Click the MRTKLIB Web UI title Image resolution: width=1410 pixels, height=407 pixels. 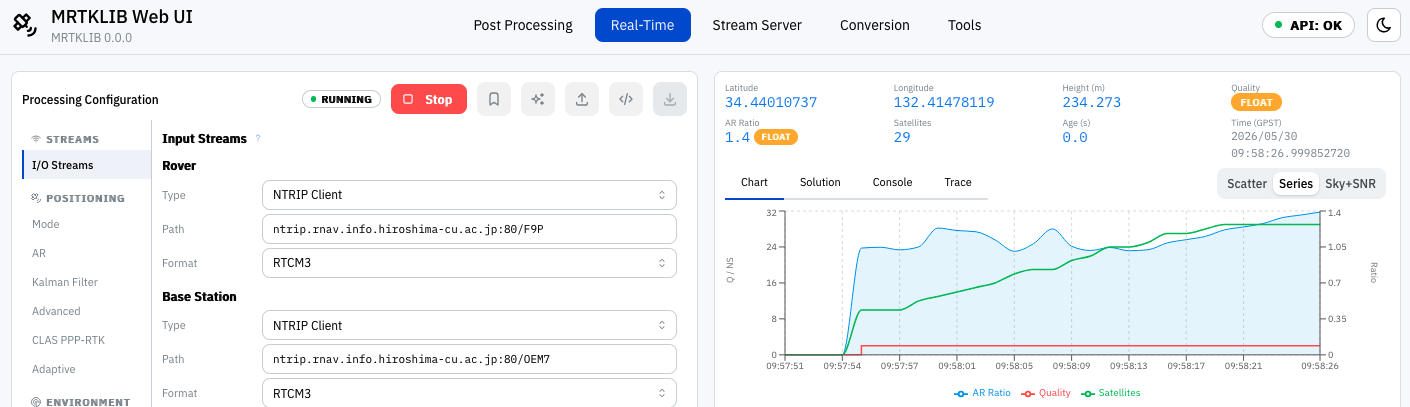tap(121, 17)
